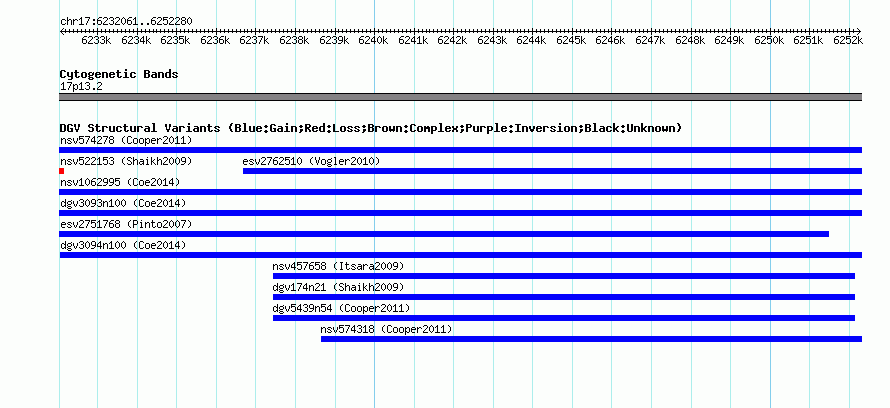Select the blue nsv1062995 variant bar
Screen dimensions: 890x408
pos(460,192)
